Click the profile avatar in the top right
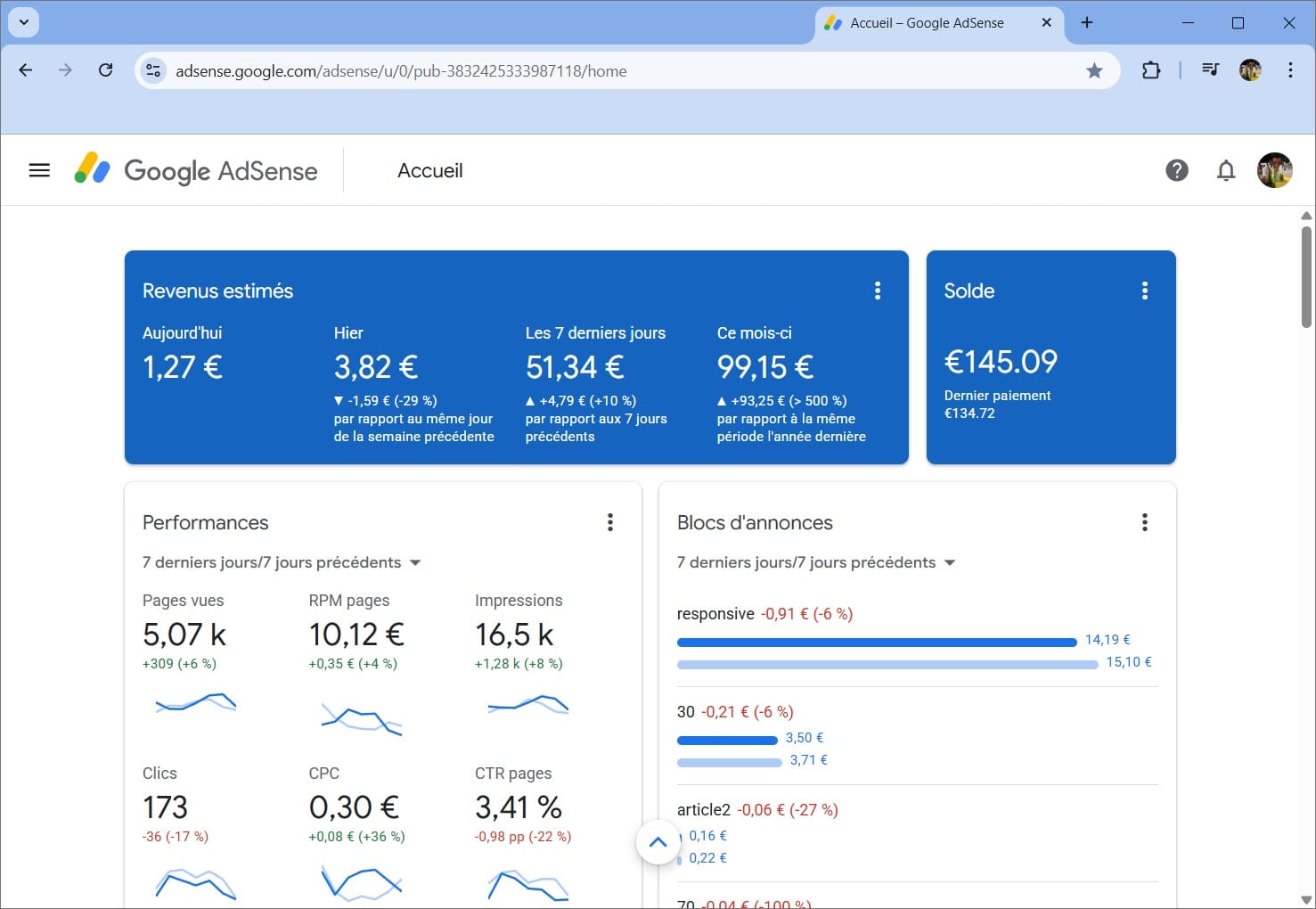This screenshot has width=1316, height=909. point(1275,170)
